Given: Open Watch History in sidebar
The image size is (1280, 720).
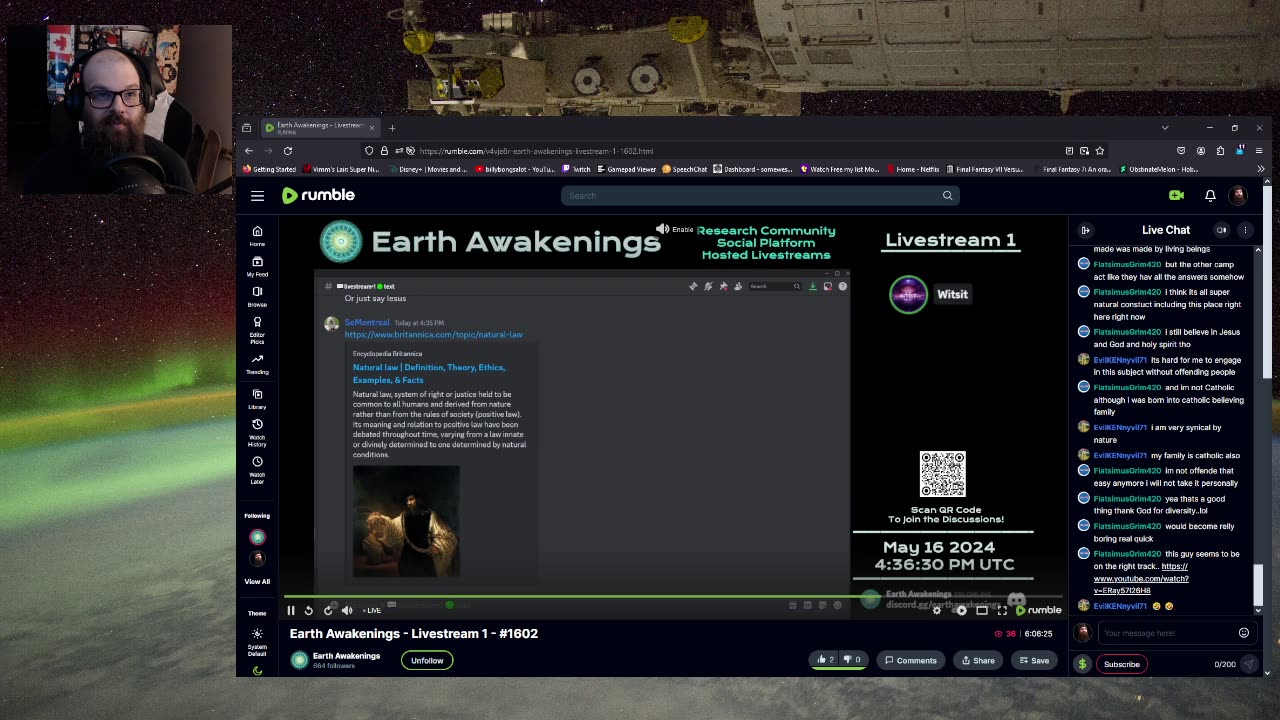Looking at the screenshot, I should (x=257, y=432).
